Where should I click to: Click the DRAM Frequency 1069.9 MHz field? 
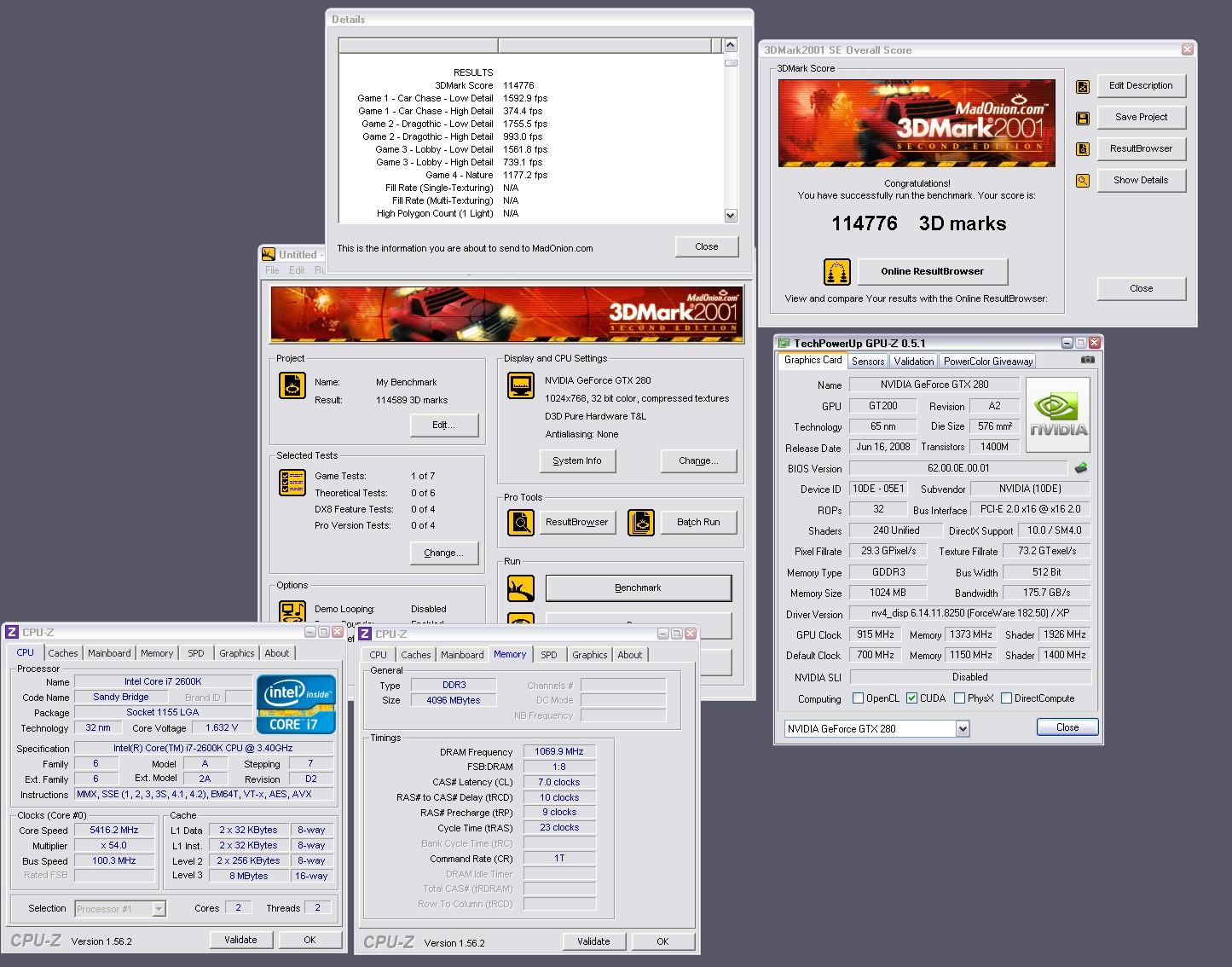(x=559, y=751)
